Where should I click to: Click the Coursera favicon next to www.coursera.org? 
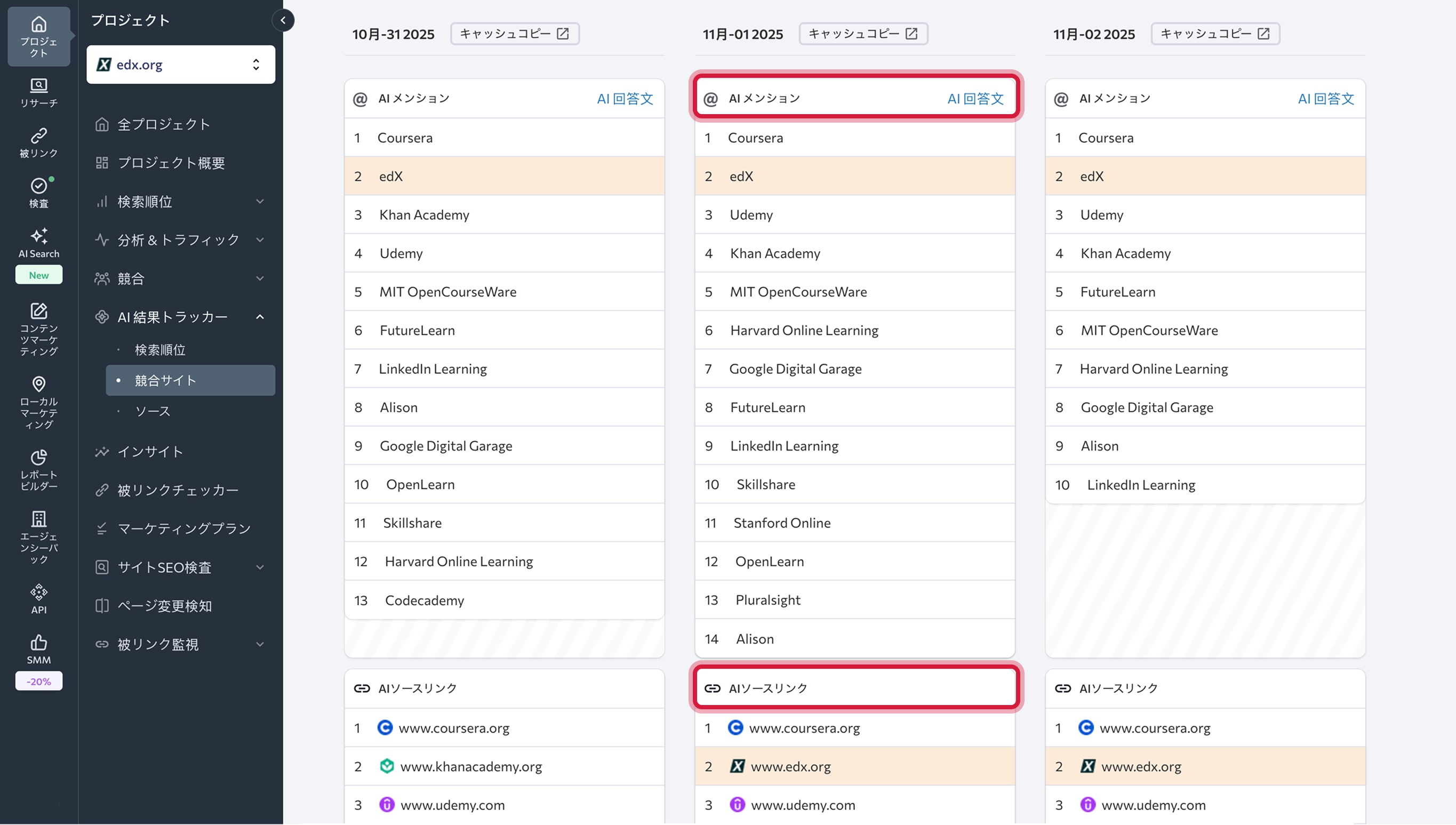pyautogui.click(x=386, y=727)
